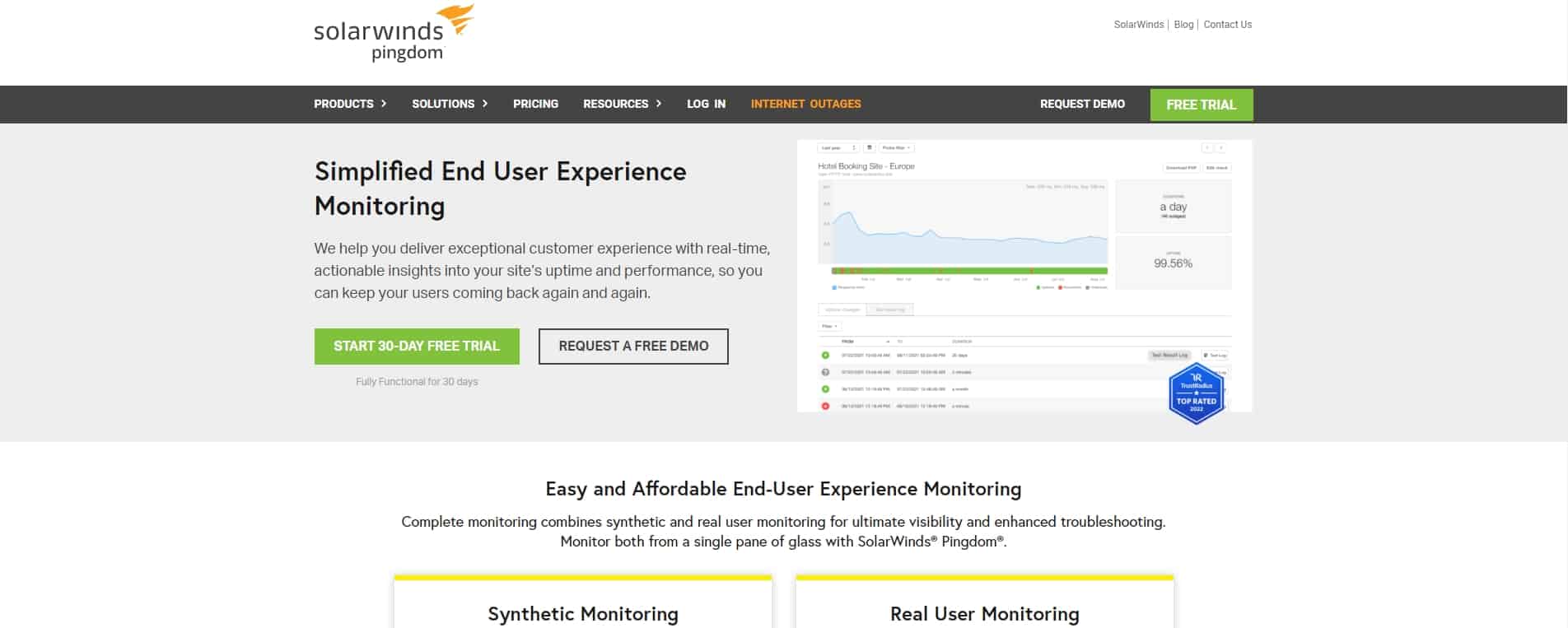Click Request a Free Demo button
This screenshot has width=1568, height=628.
(x=633, y=347)
